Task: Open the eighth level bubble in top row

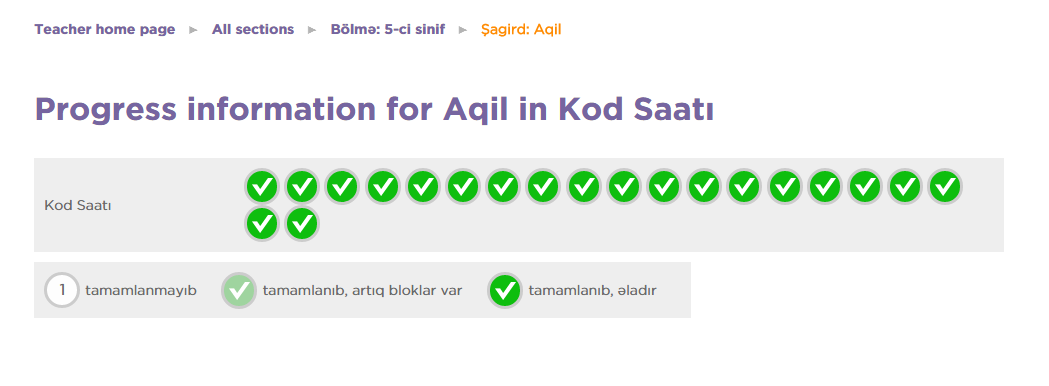Action: [543, 187]
